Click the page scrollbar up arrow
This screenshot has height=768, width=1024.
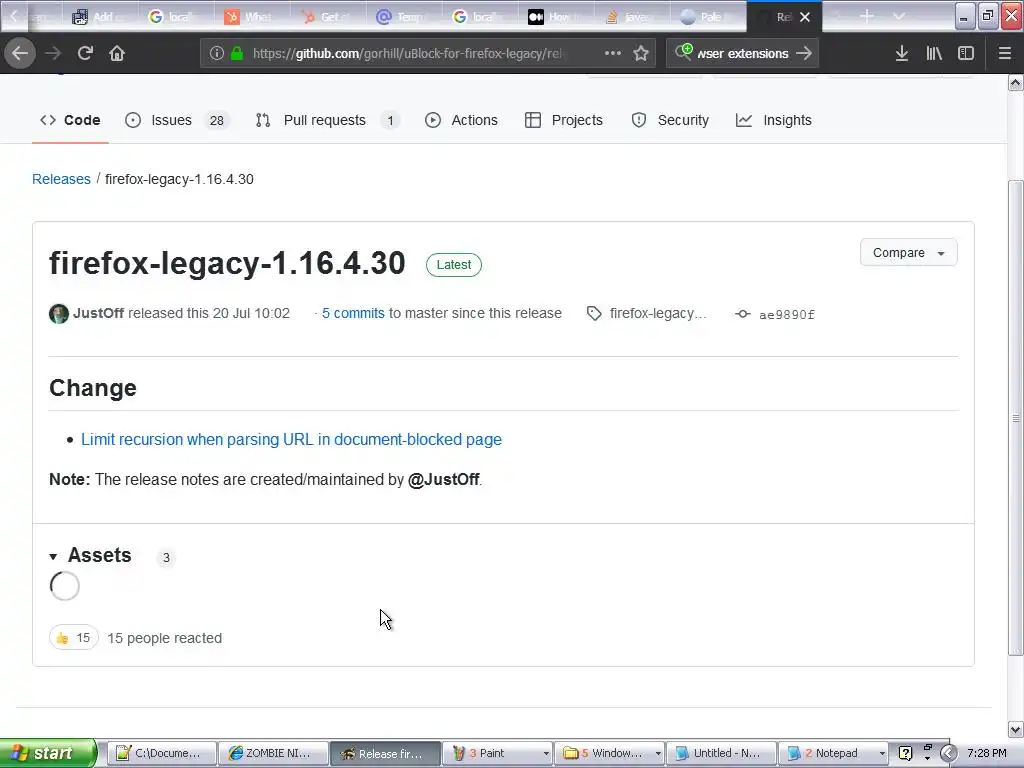[x=1016, y=82]
